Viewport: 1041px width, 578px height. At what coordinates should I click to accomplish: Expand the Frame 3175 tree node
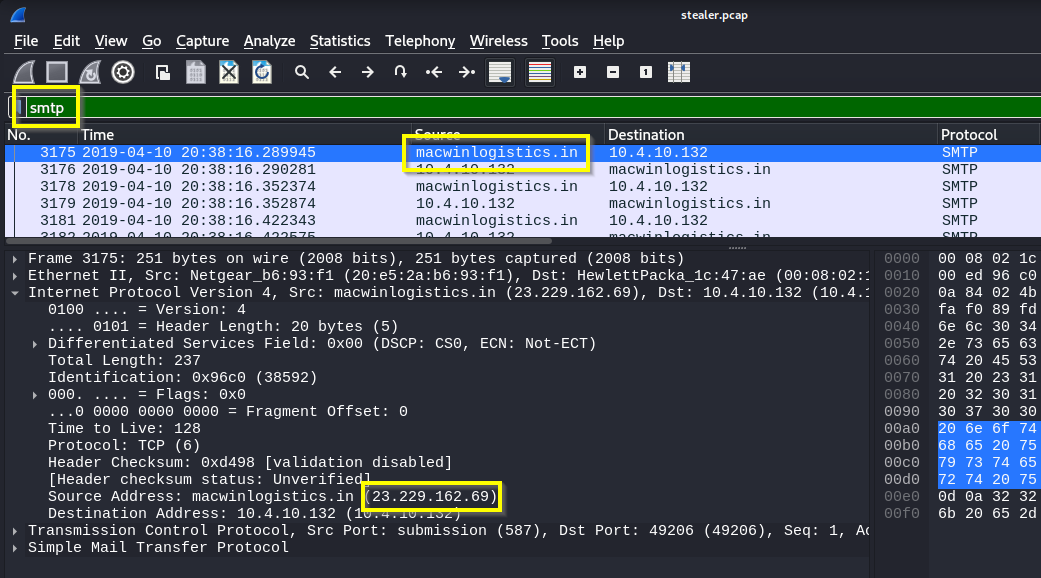[15, 259]
